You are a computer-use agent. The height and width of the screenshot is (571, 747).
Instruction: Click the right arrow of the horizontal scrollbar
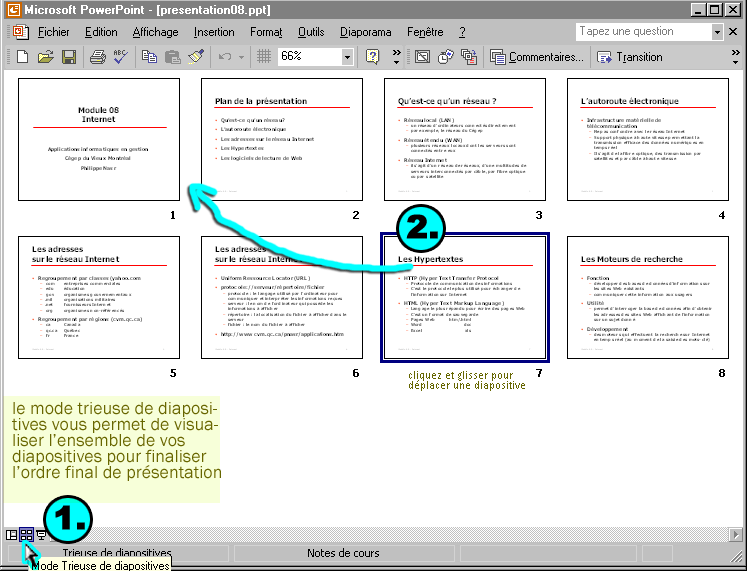coord(737,535)
